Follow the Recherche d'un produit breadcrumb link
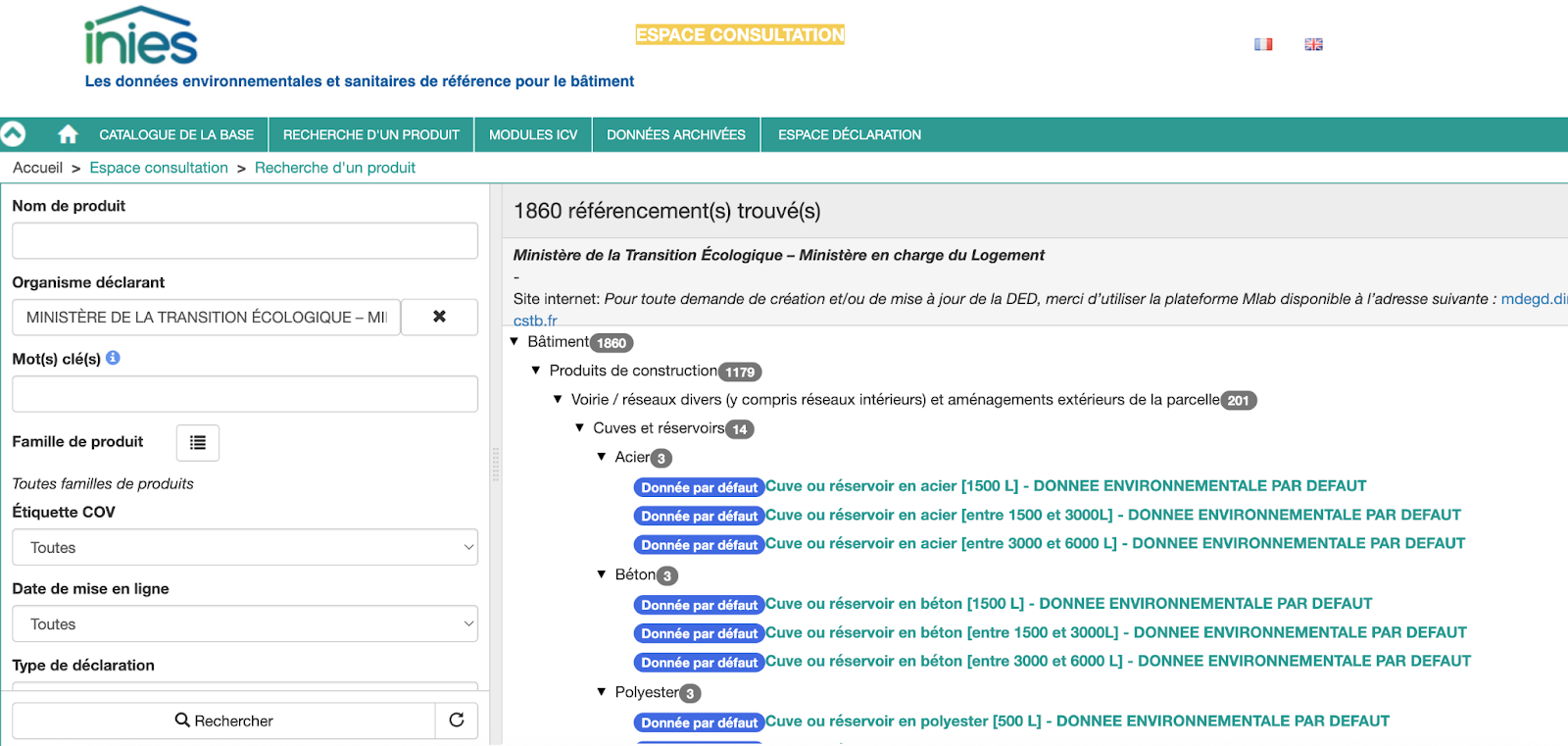Viewport: 1568px width, 746px height. [x=335, y=168]
